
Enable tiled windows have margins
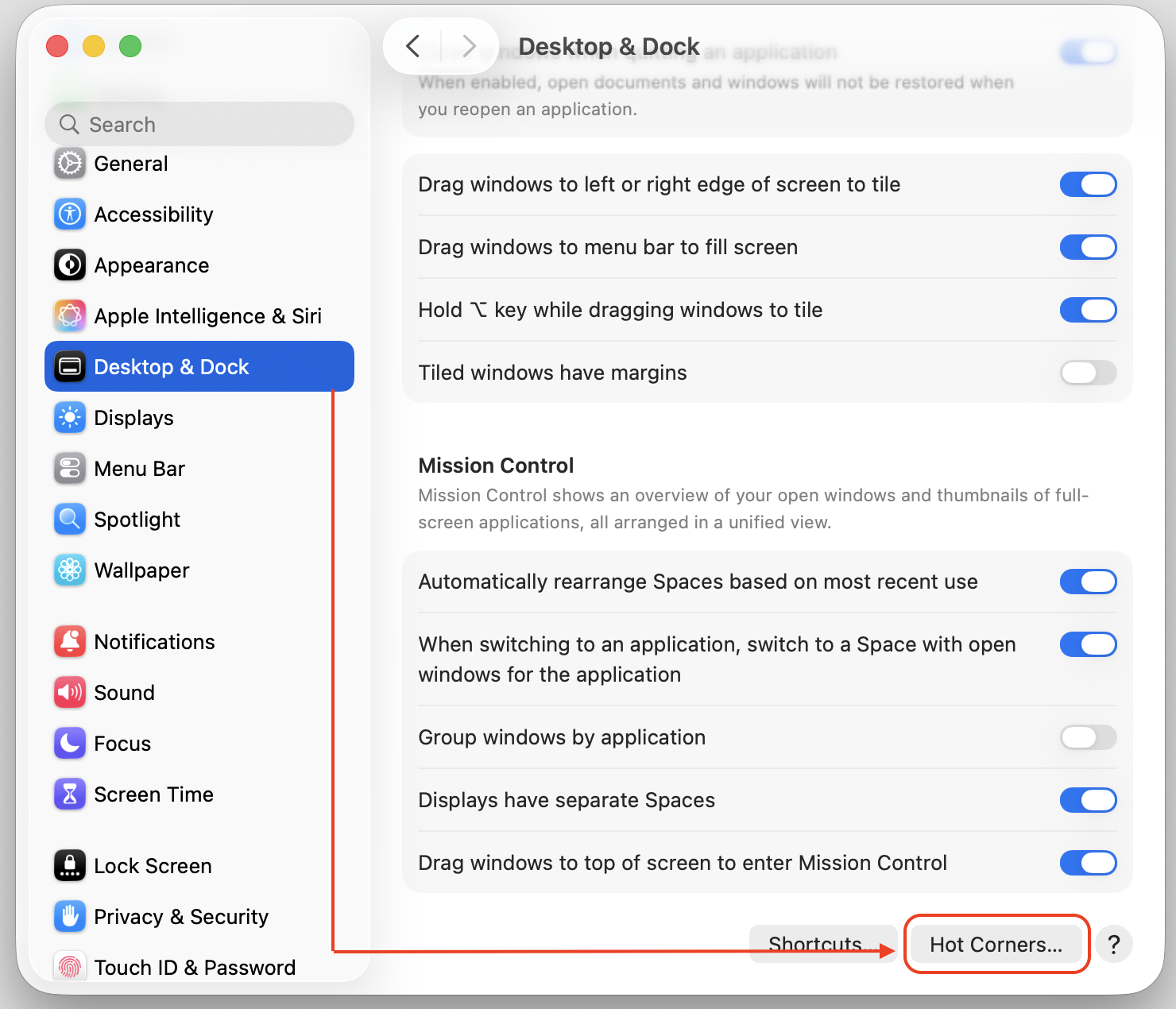pyautogui.click(x=1089, y=373)
